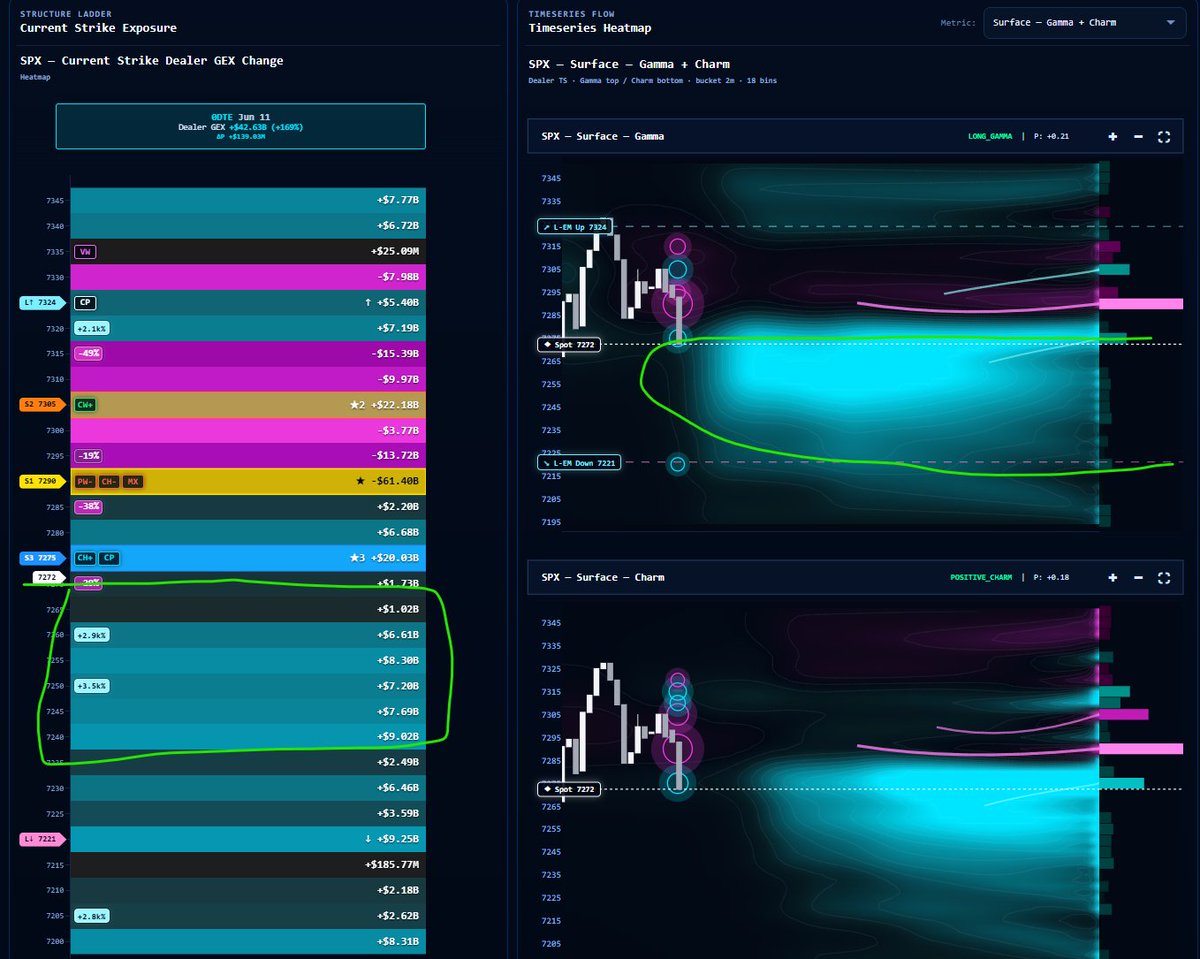Zoom in on the Charm surface chart

1112,577
